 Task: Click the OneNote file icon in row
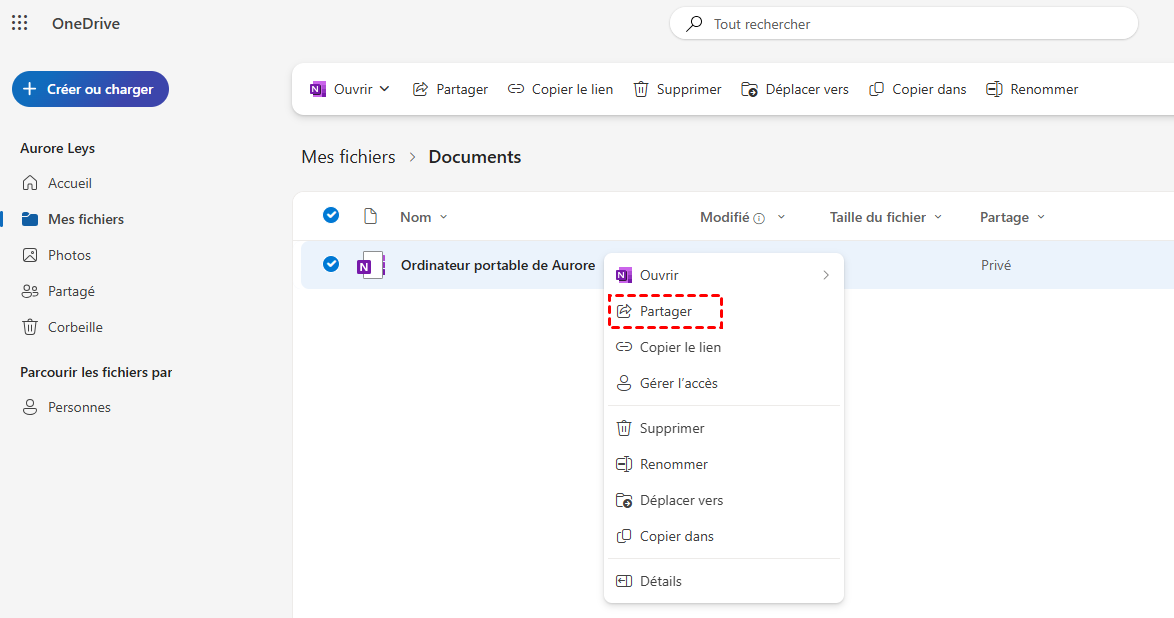372,265
